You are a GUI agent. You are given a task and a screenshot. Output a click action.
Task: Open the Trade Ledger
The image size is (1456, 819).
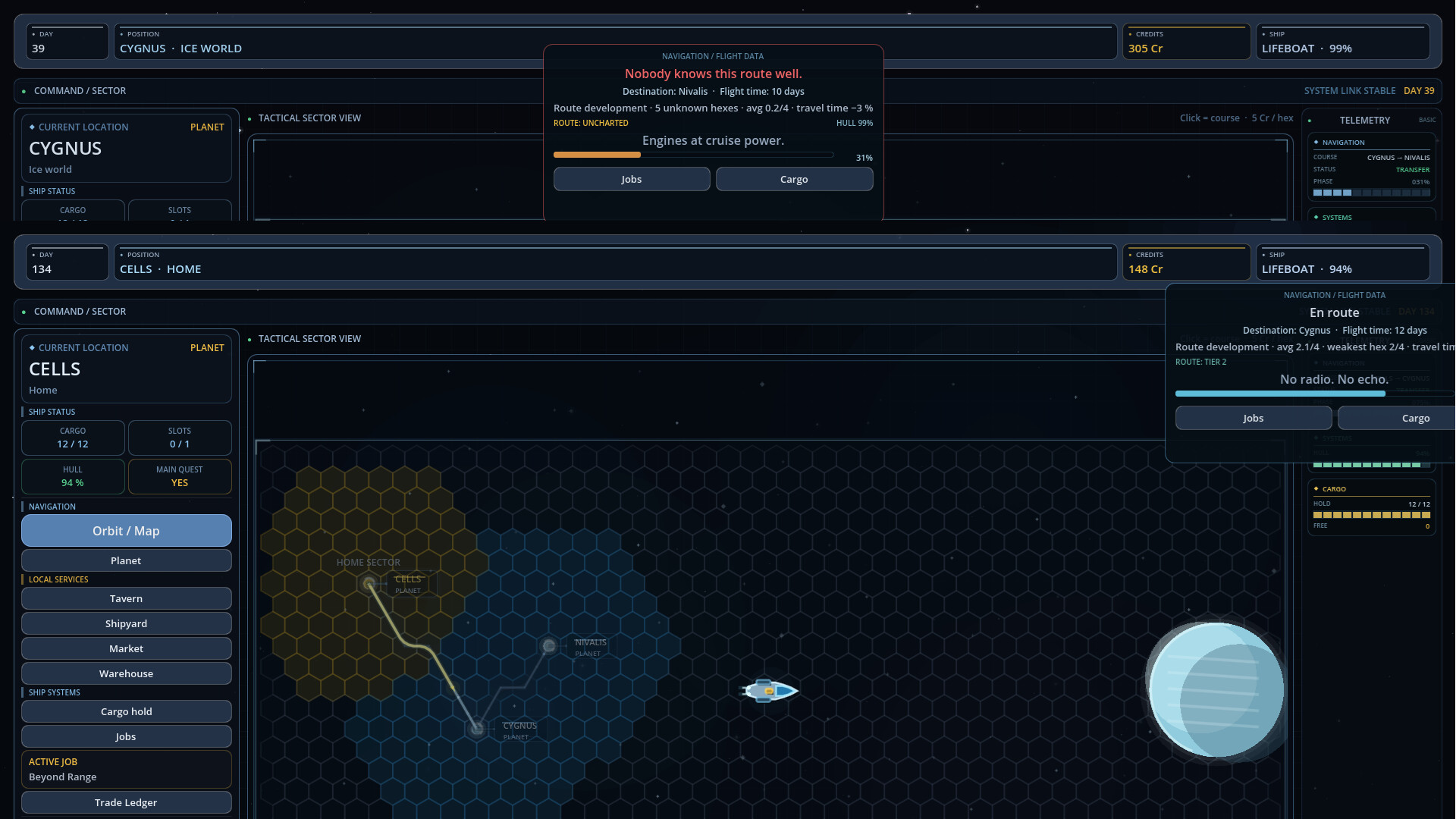tap(126, 802)
